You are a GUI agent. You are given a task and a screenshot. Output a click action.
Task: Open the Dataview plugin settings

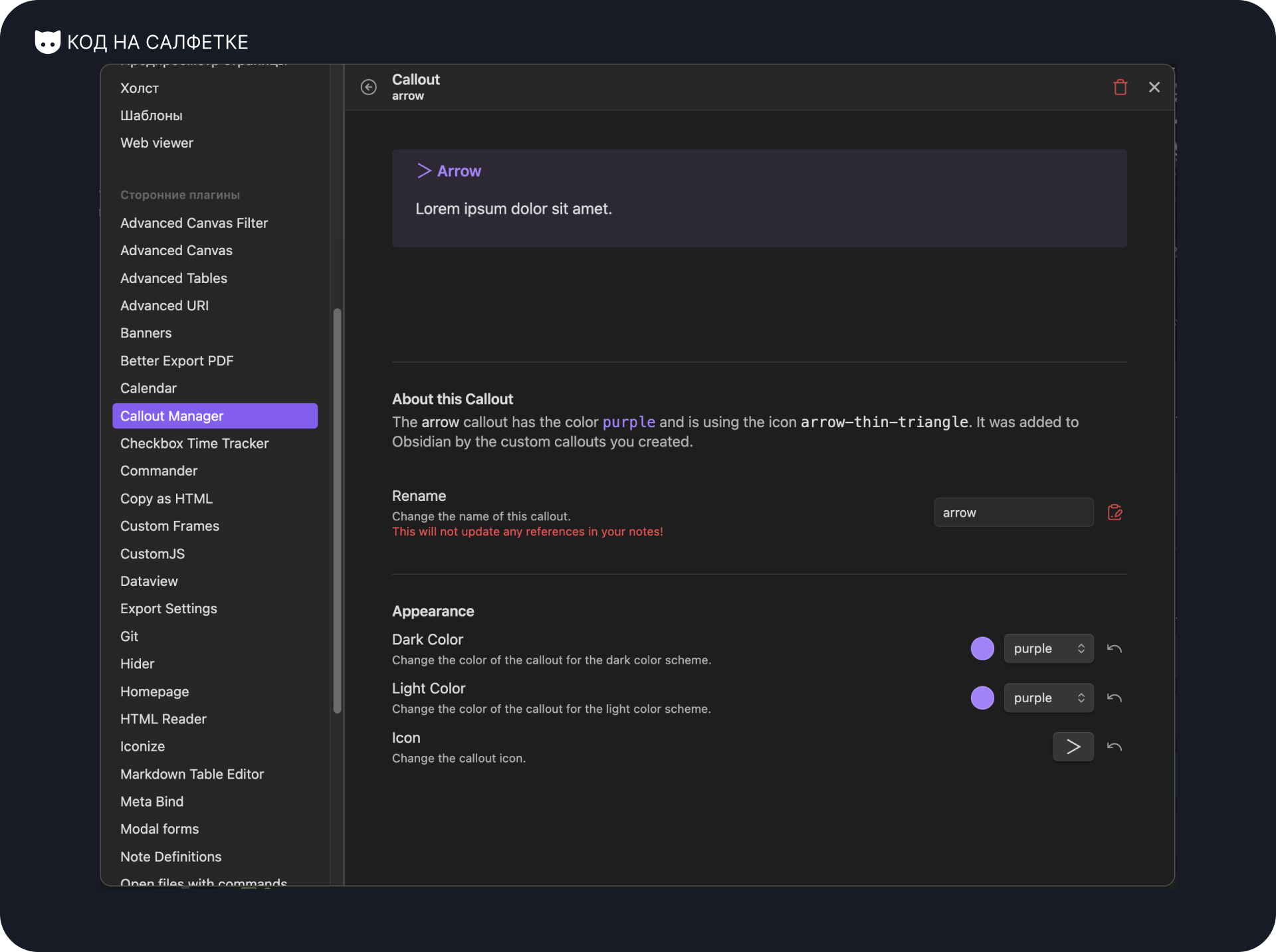(x=149, y=581)
